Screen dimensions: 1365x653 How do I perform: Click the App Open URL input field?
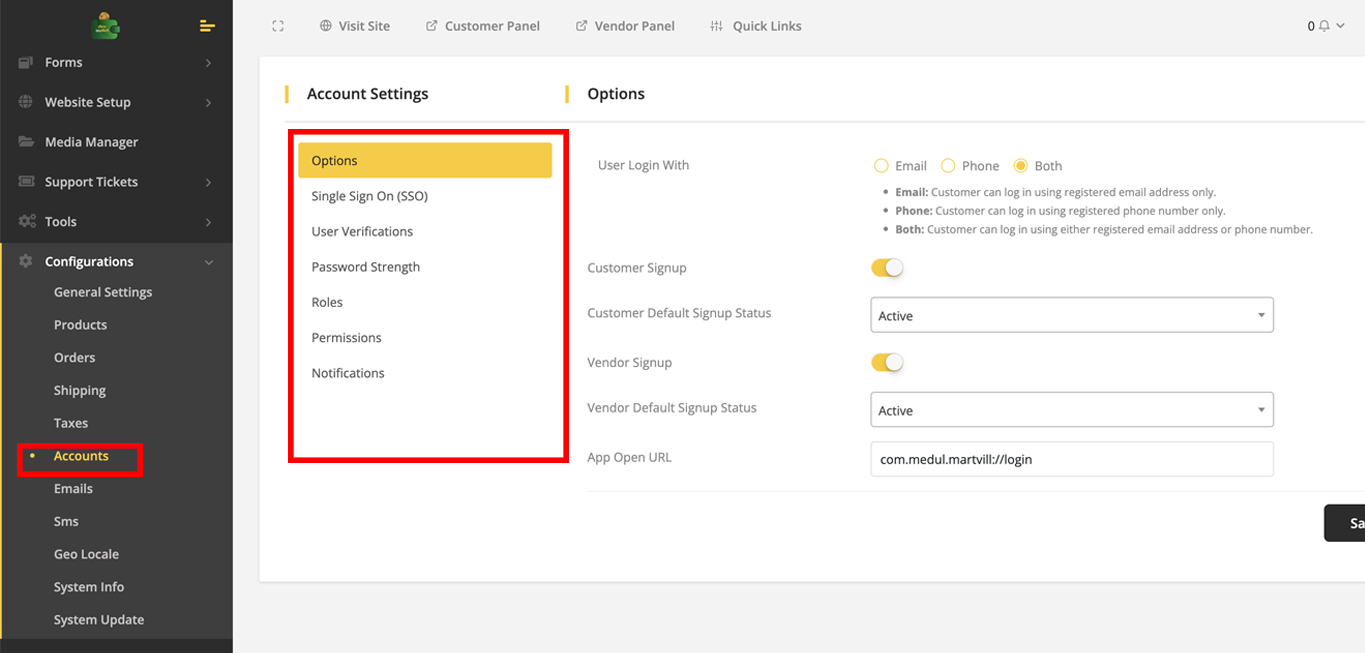tap(1072, 459)
